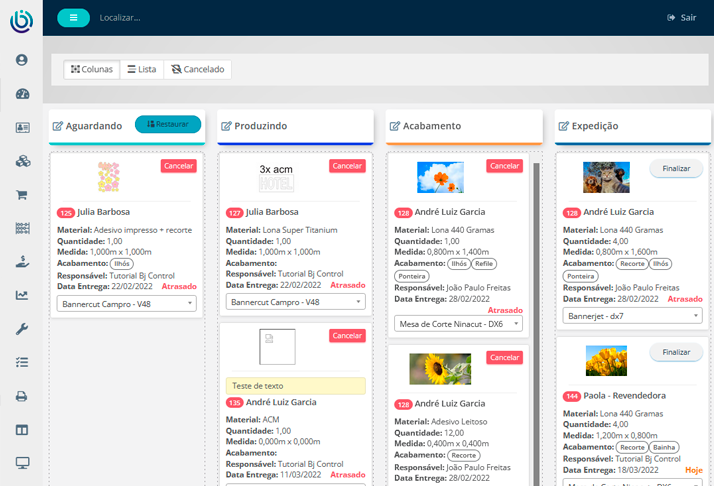Open the monitor icon in sidebar
Screen dimensions: 714x486
pyautogui.click(x=21, y=463)
